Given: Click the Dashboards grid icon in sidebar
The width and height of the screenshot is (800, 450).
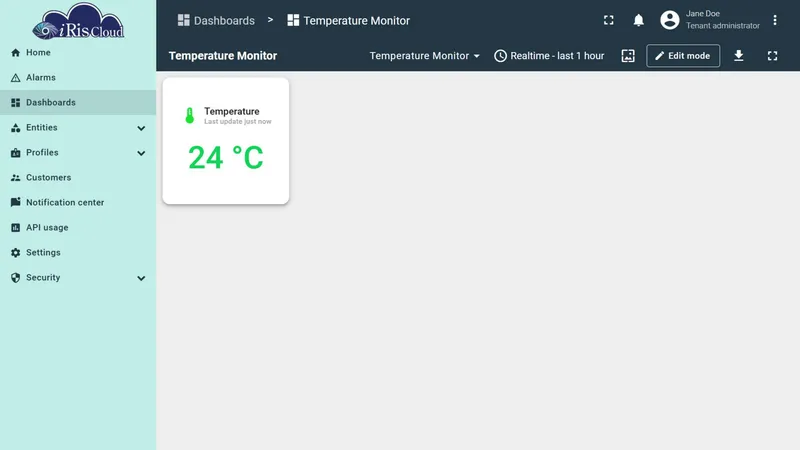Looking at the screenshot, I should (16, 103).
